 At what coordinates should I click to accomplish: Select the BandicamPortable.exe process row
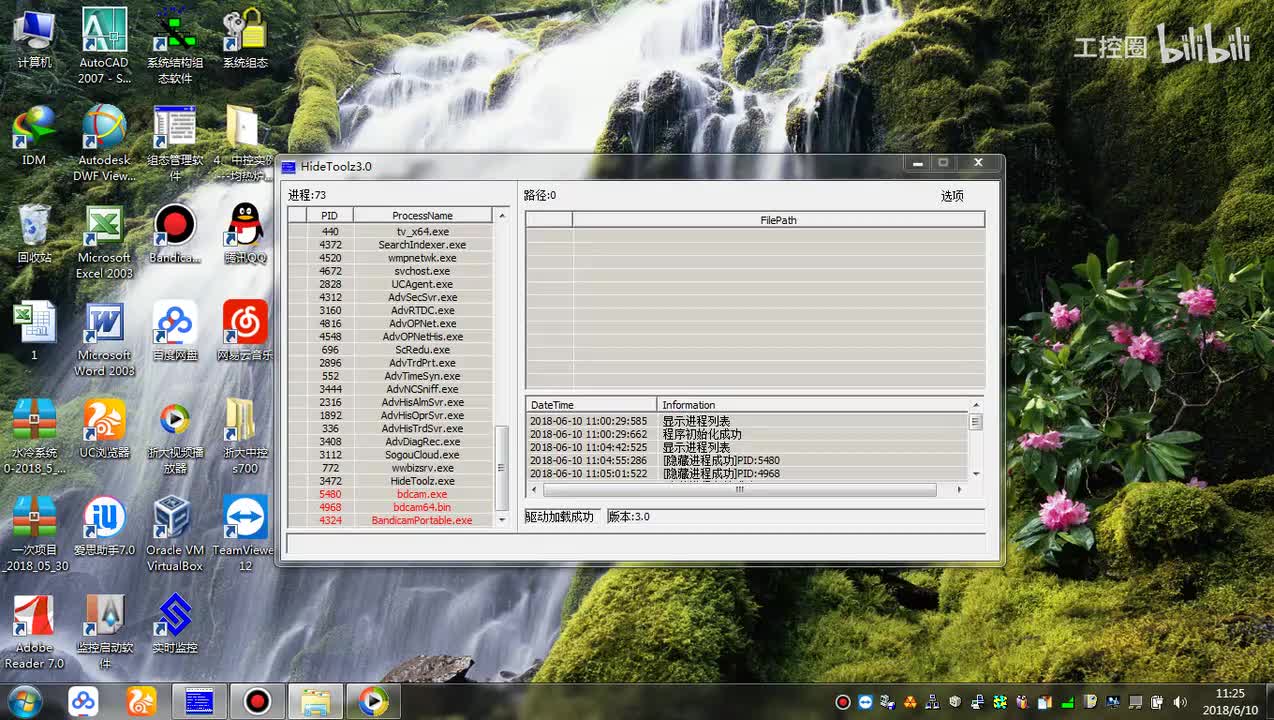(x=391, y=520)
